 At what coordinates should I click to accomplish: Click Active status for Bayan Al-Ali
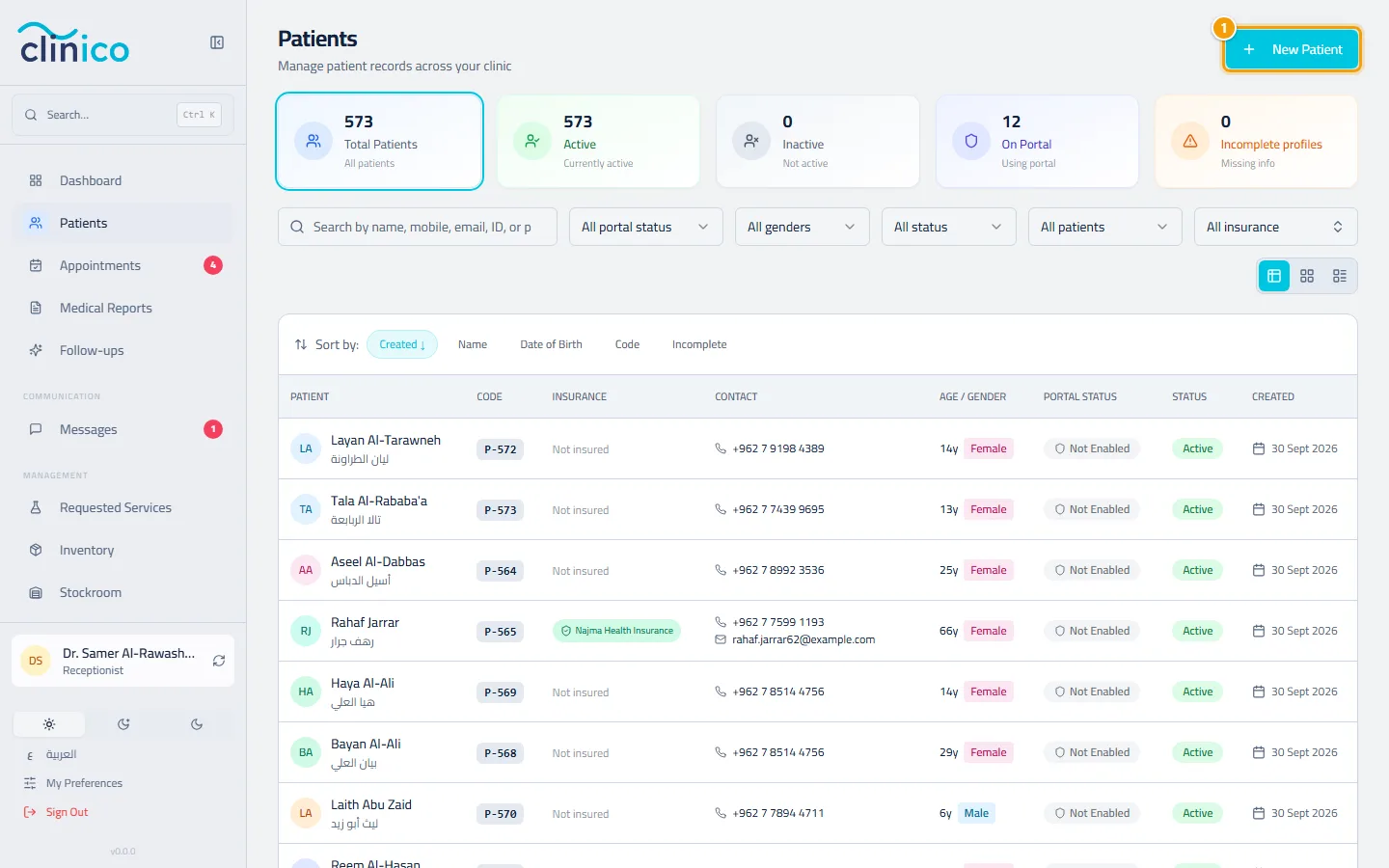click(x=1198, y=752)
